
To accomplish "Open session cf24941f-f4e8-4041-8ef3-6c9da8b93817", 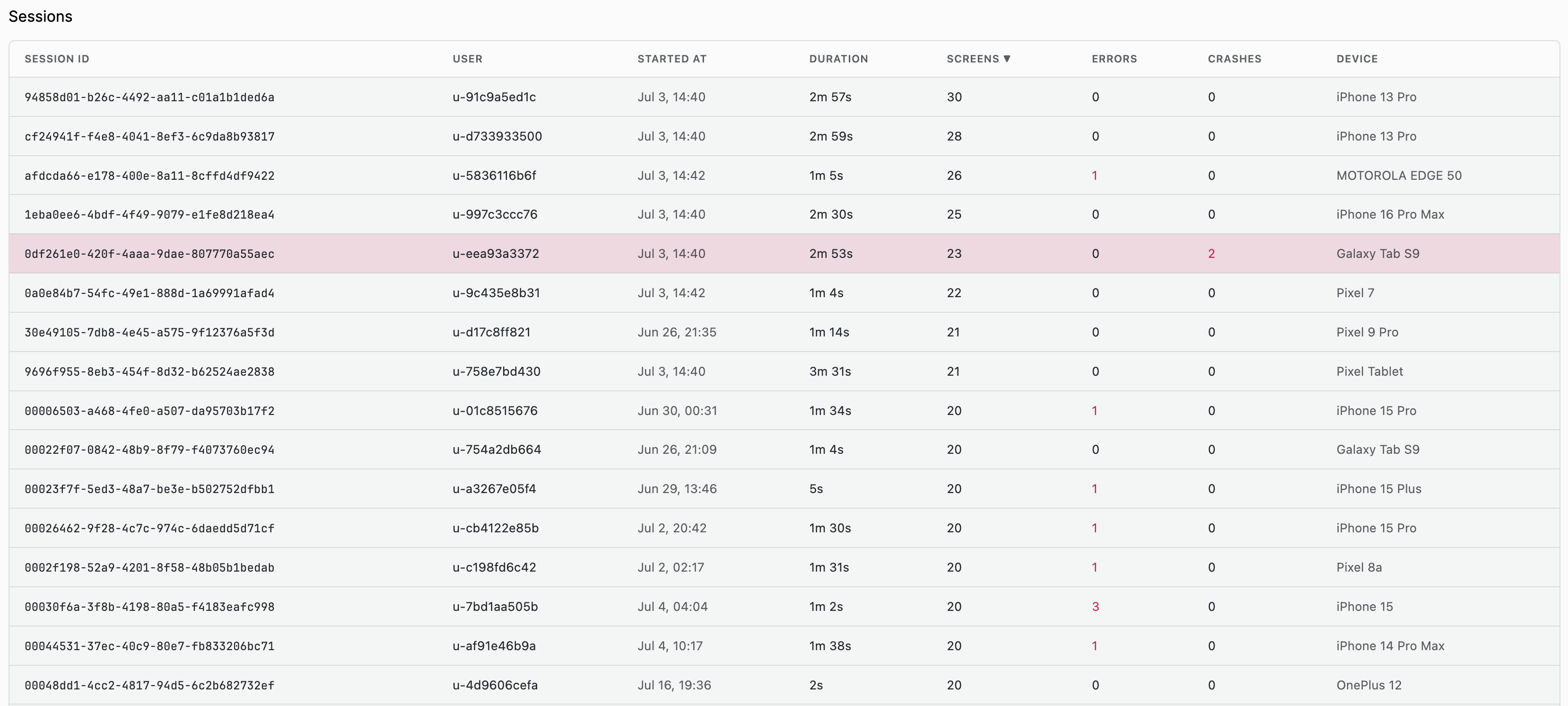I will pos(149,136).
